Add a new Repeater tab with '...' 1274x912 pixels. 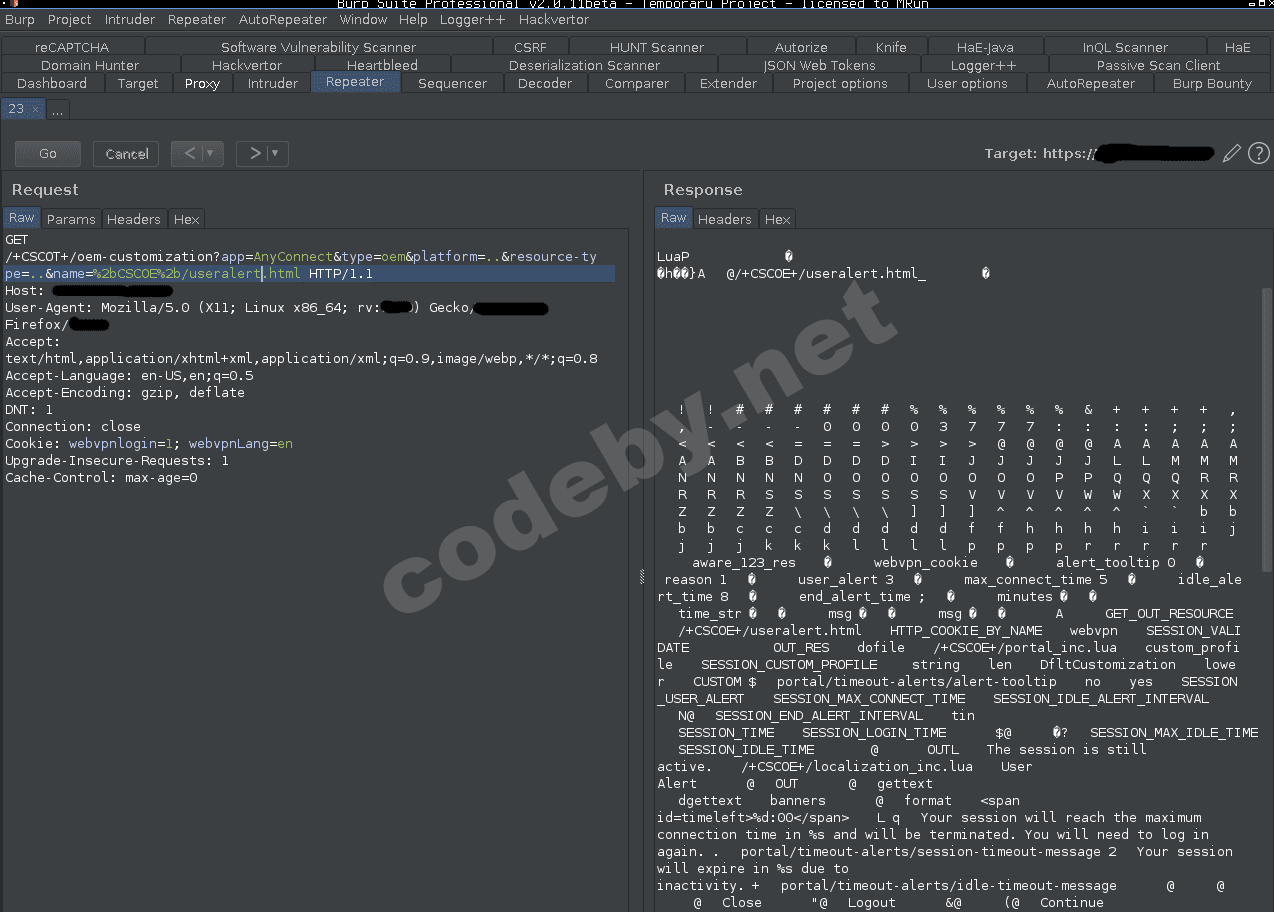57,110
